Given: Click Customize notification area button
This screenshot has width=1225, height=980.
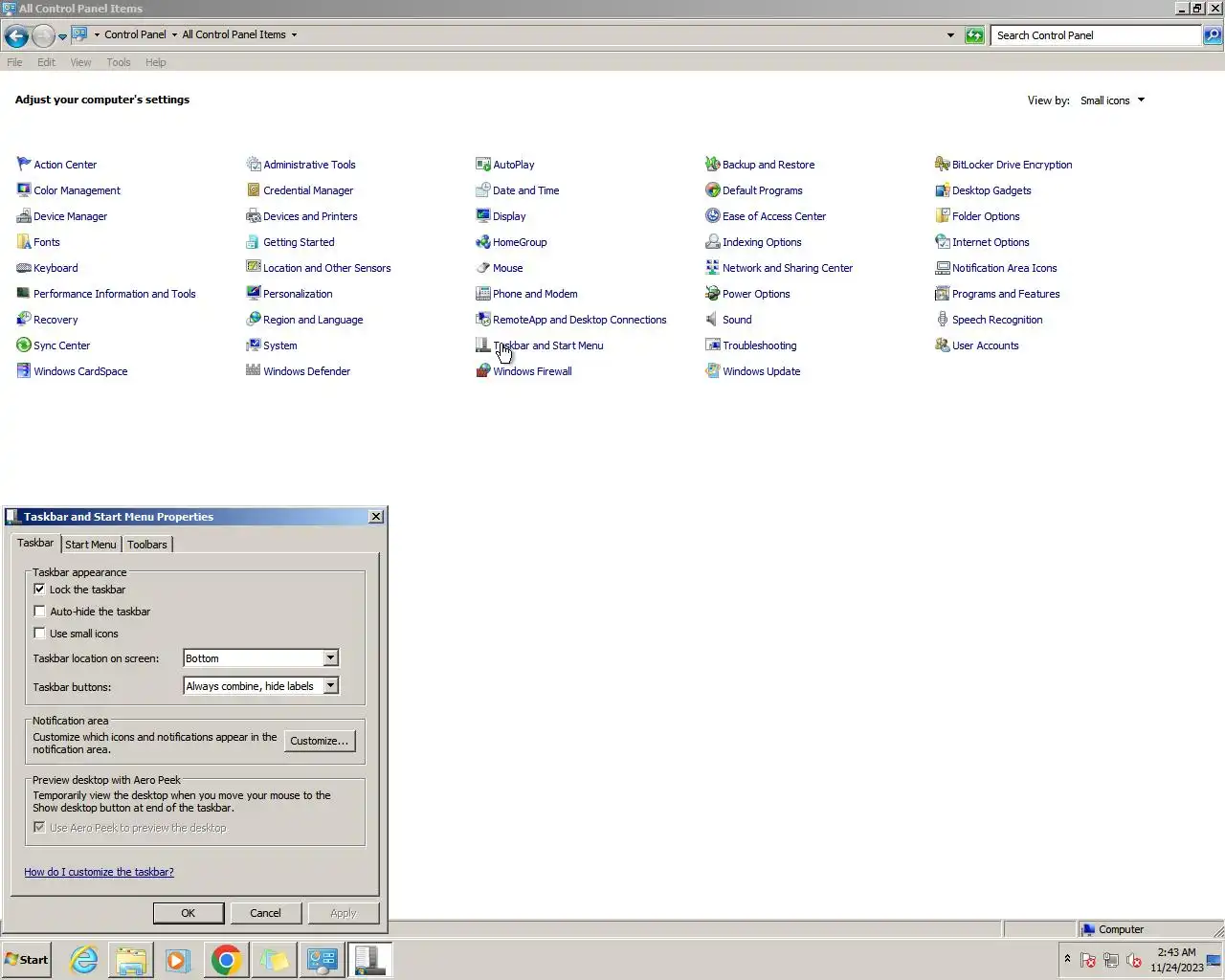Looking at the screenshot, I should [320, 741].
